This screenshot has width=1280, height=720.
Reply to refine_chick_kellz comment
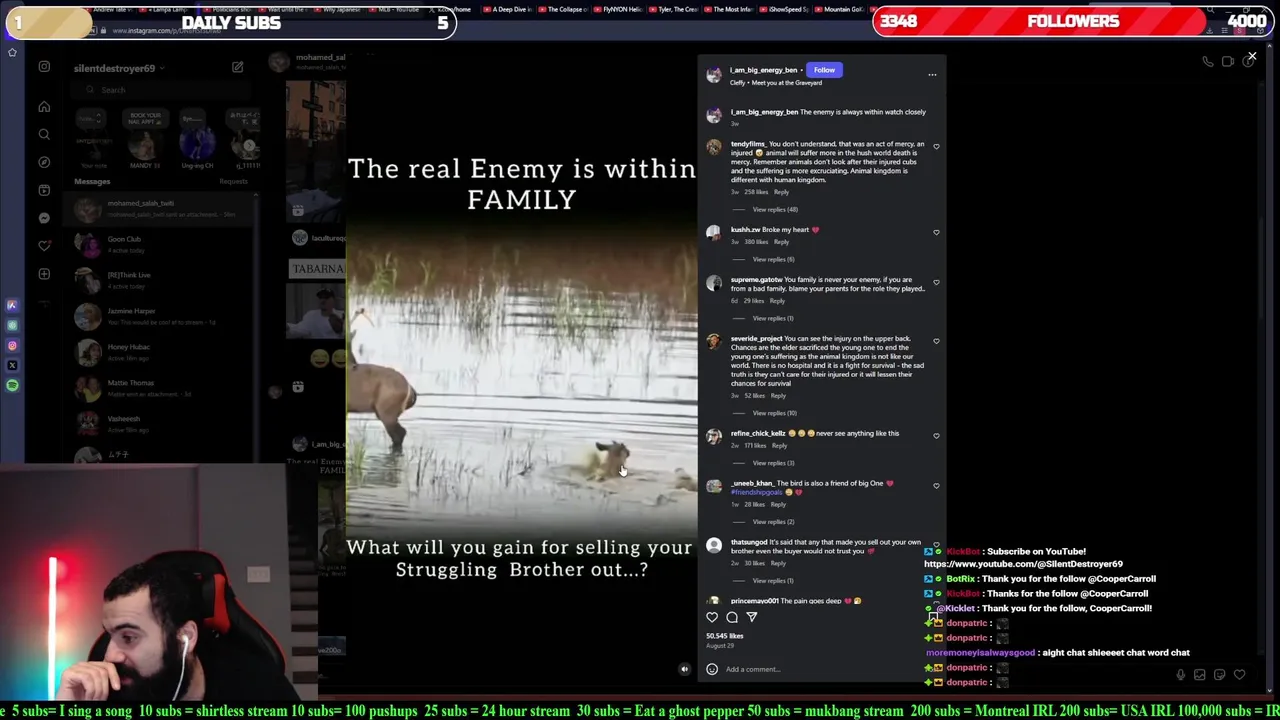[x=780, y=446]
